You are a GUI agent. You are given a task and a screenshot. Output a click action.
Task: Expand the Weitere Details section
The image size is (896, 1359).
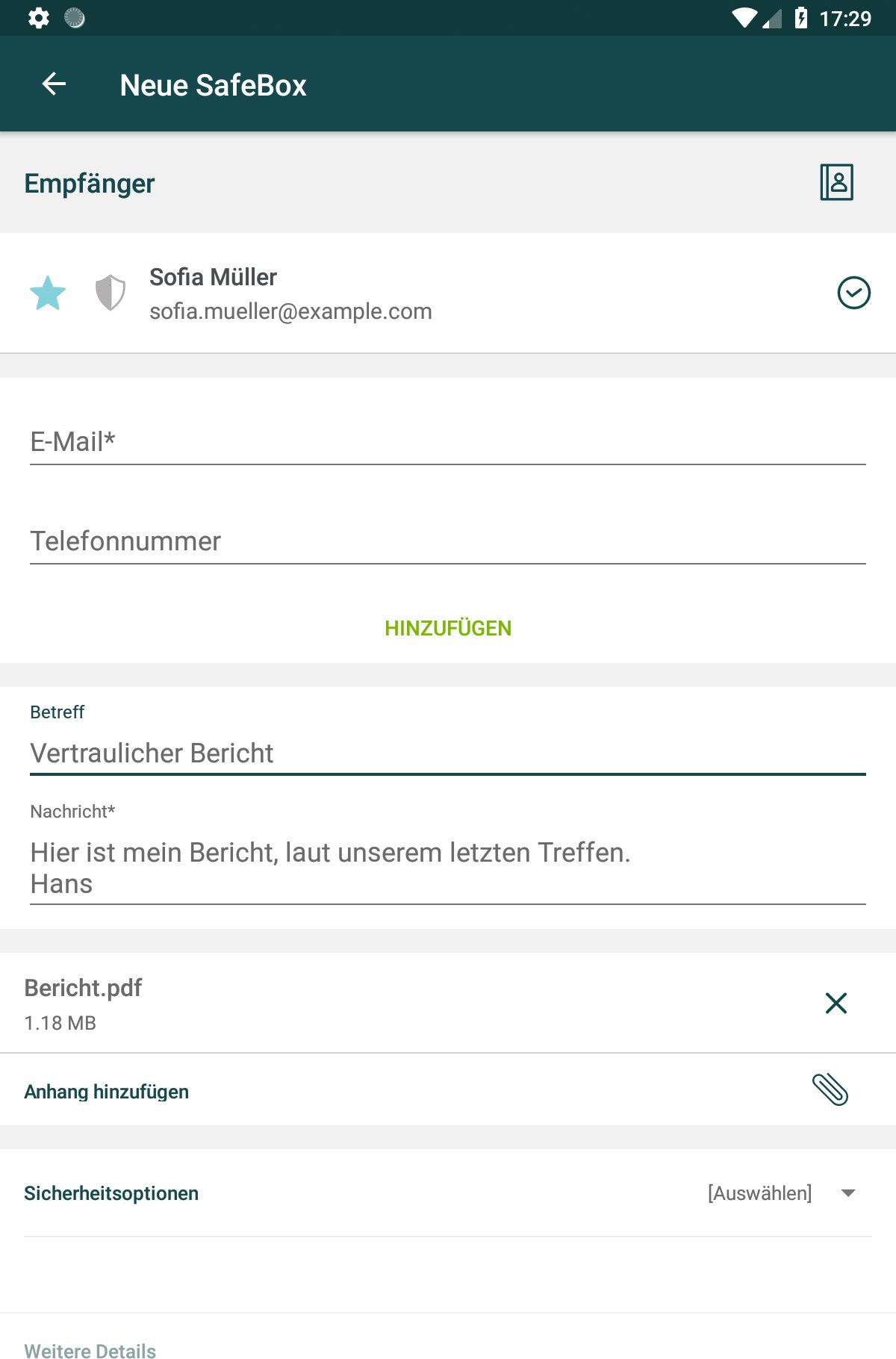(x=90, y=1349)
